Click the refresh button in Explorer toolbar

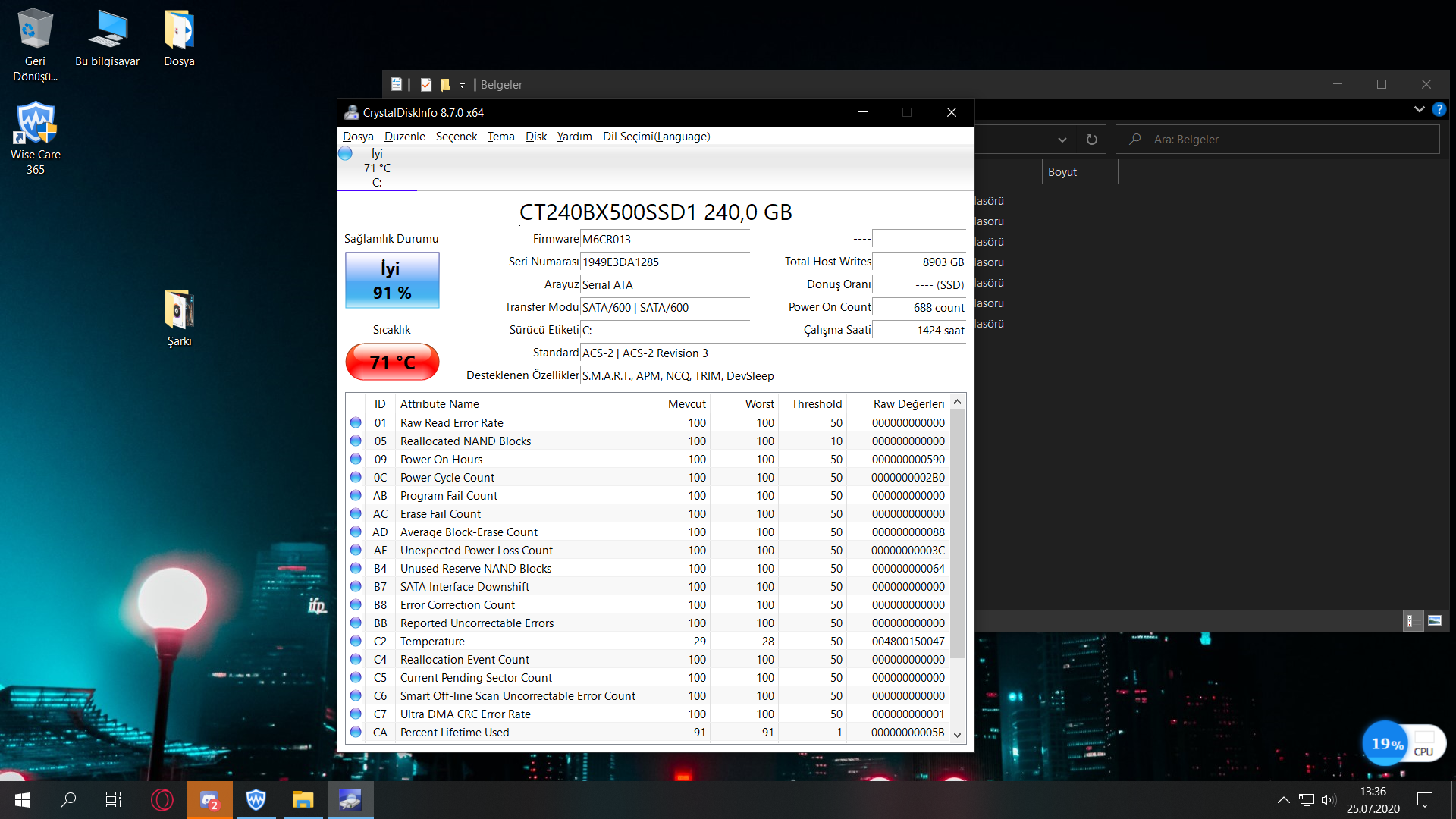click(x=1093, y=139)
